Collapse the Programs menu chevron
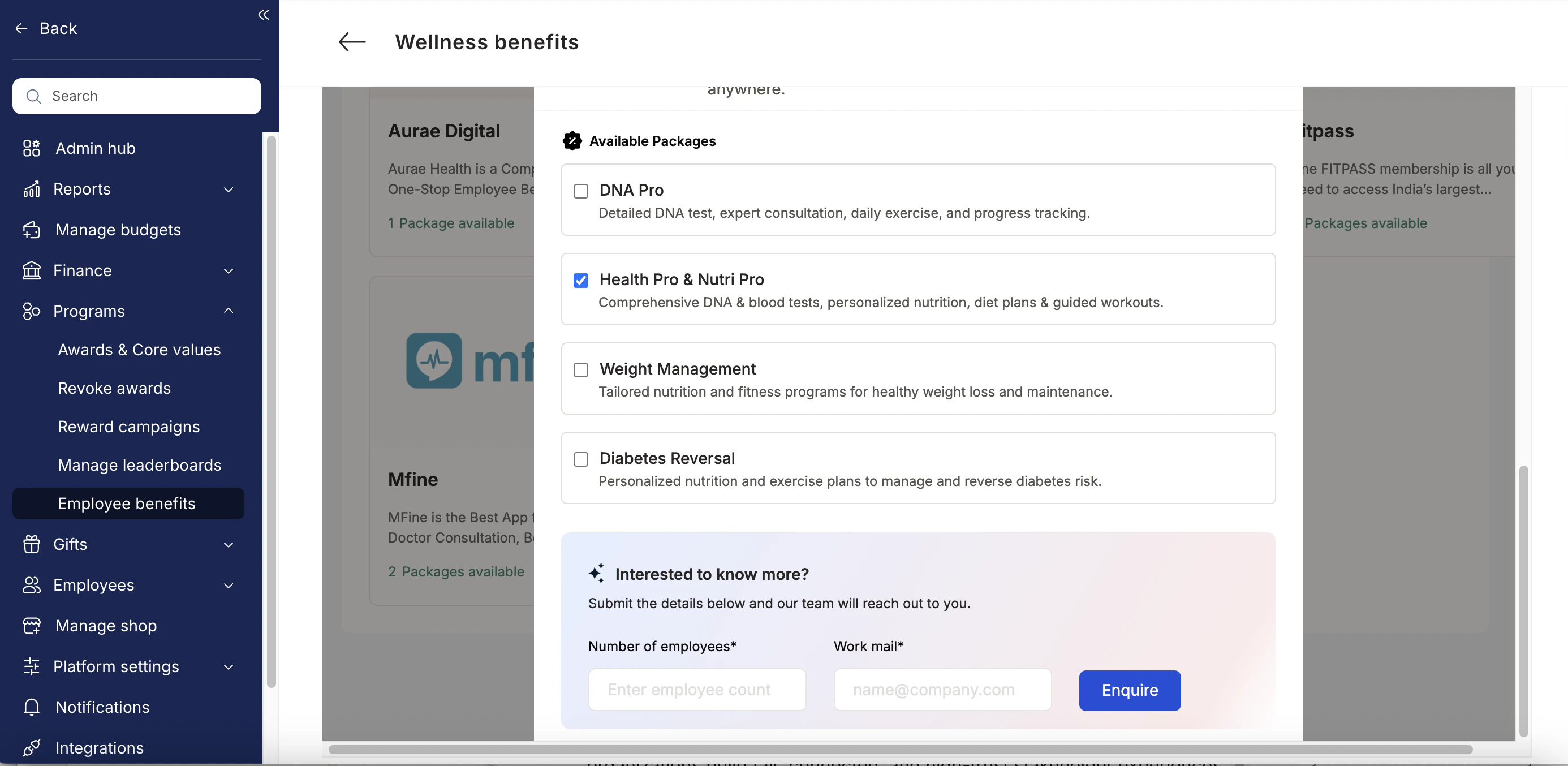This screenshot has width=1568, height=766. coord(229,311)
